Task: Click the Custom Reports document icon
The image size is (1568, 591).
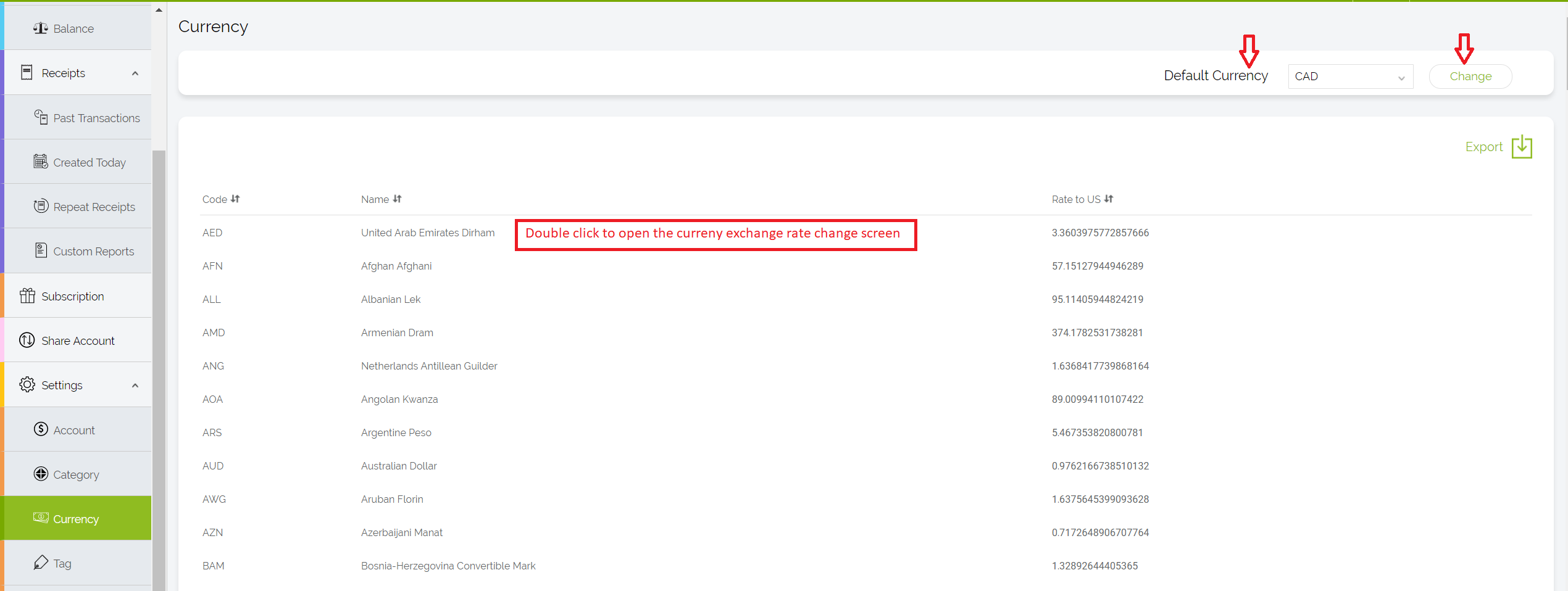Action: (x=41, y=250)
